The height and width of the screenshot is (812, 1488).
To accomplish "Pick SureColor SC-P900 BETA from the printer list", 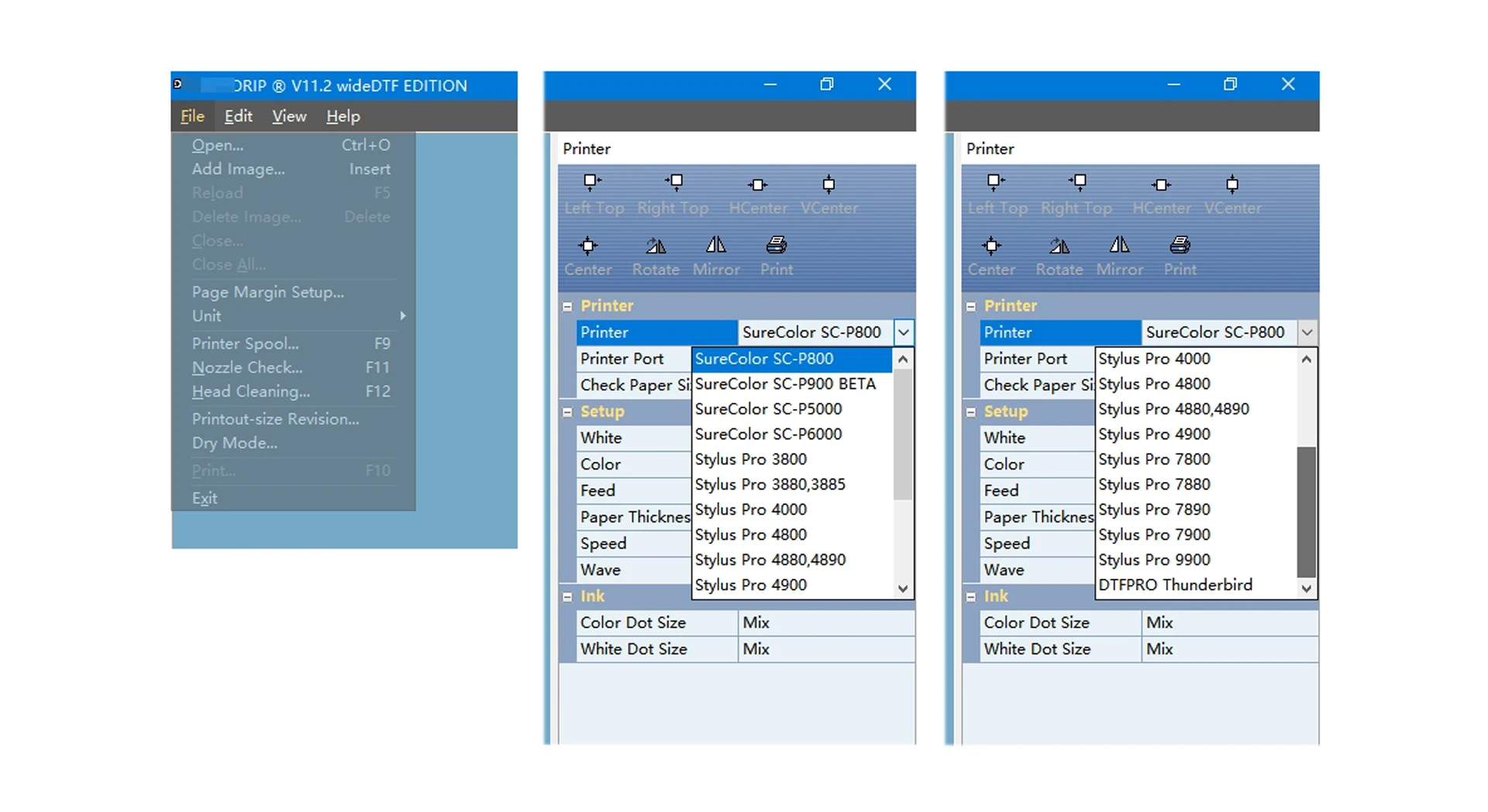I will coord(792,384).
